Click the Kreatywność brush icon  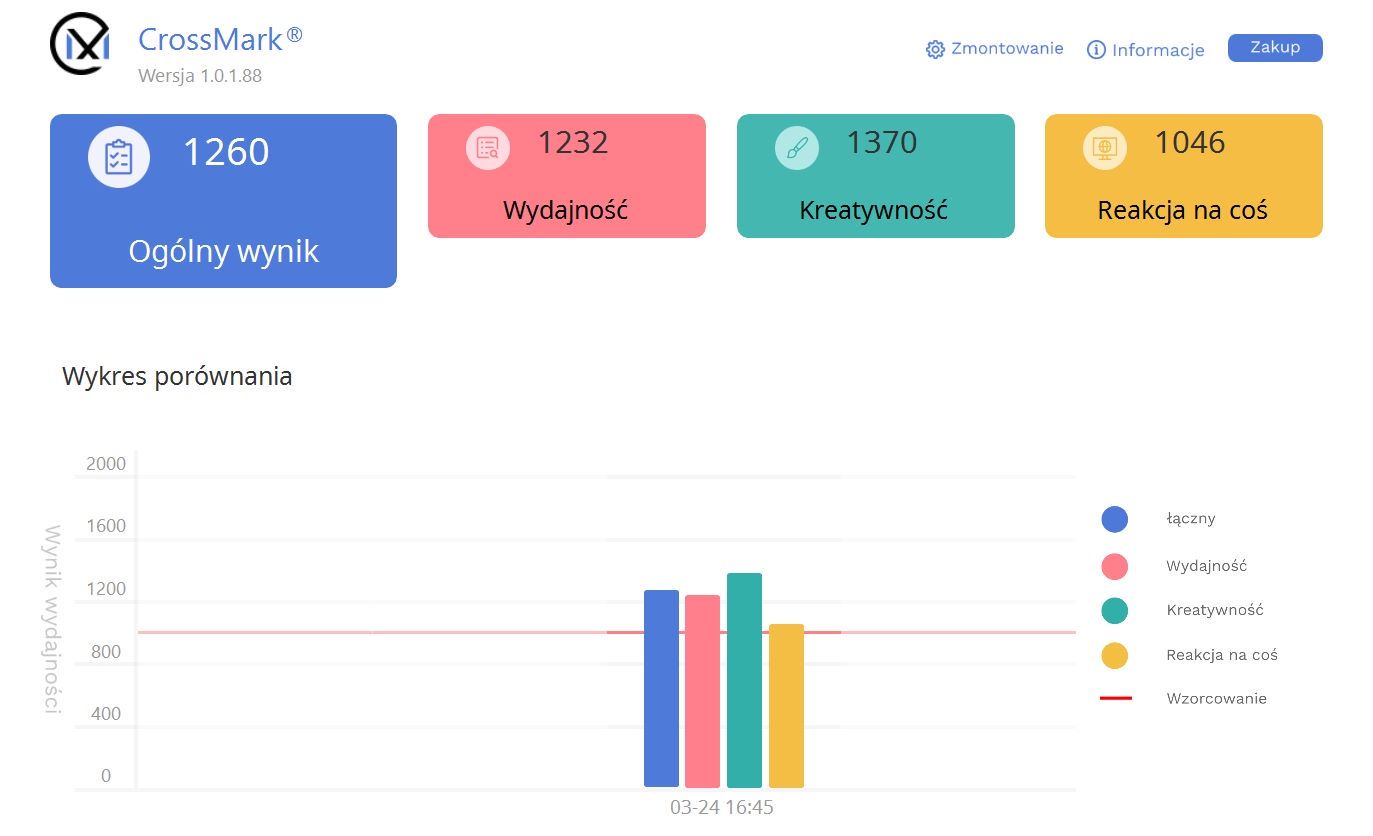pos(797,148)
